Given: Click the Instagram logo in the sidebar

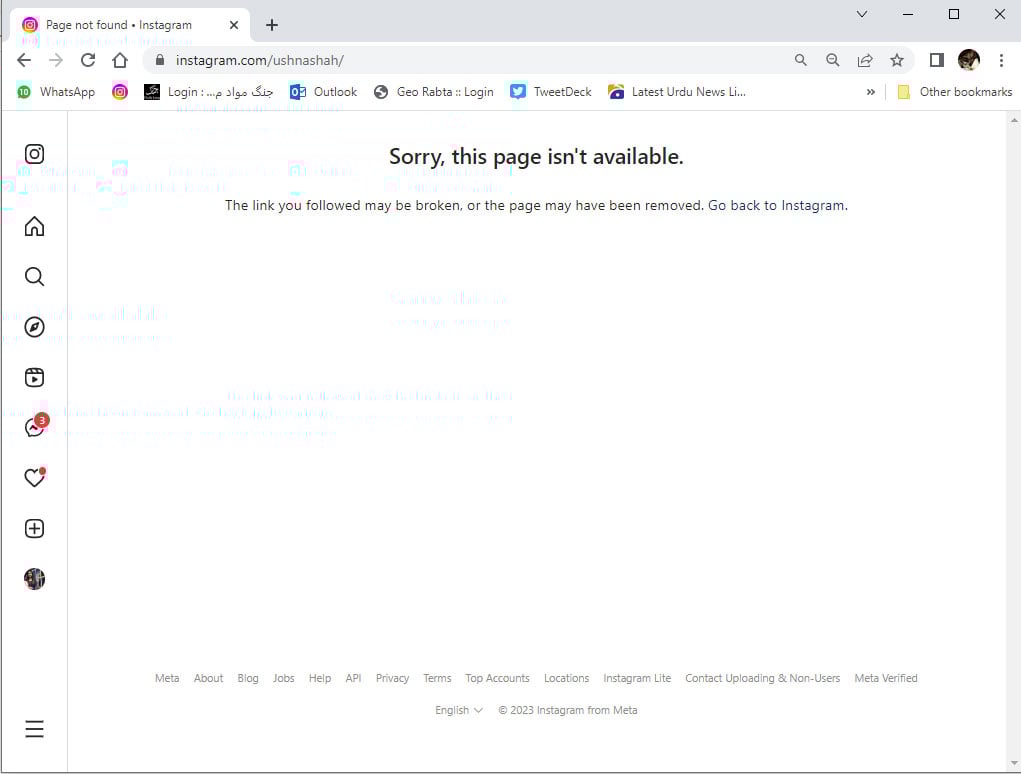Looking at the screenshot, I should 34,154.
